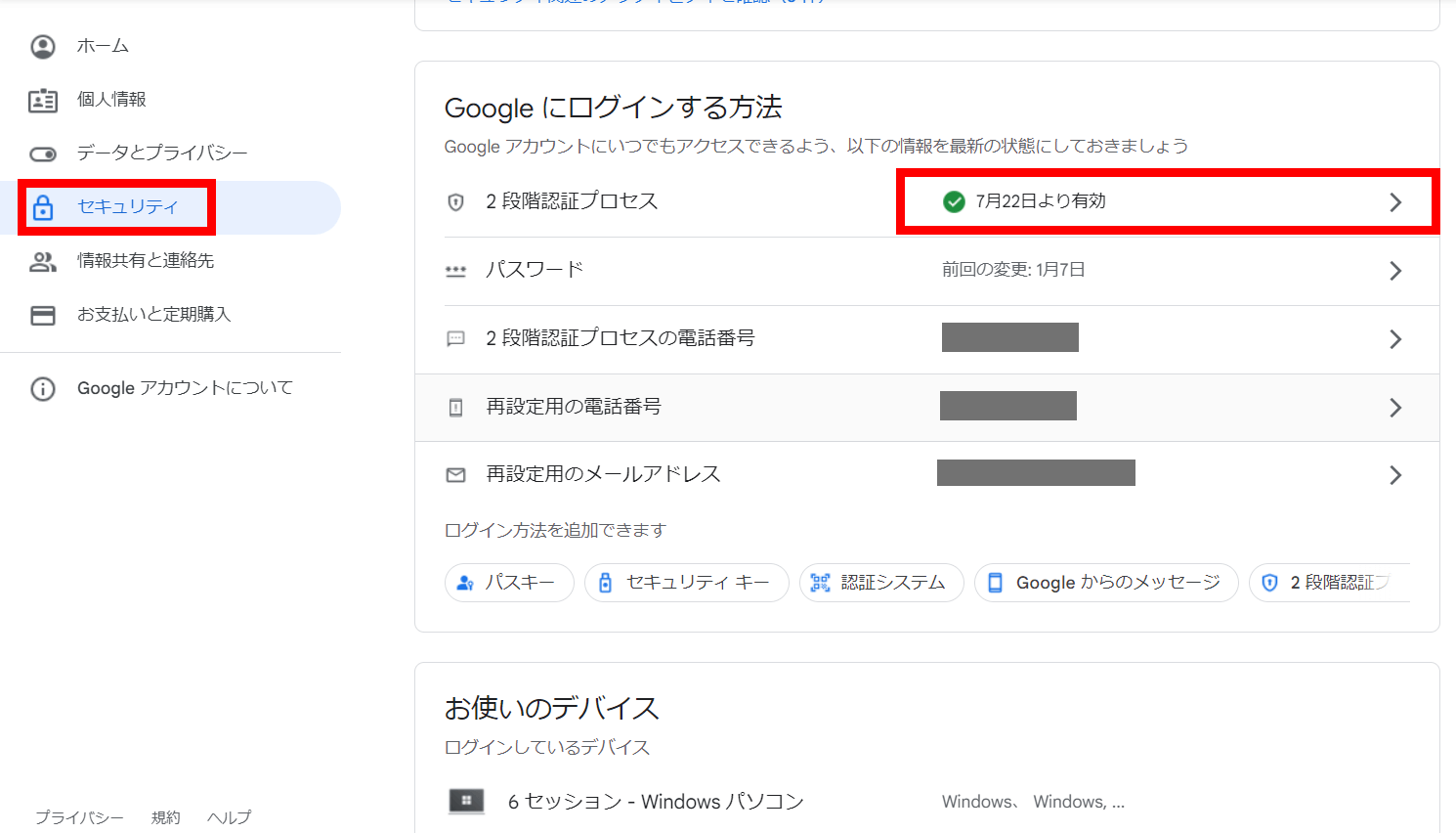Viewport: 1456px width, 833px height.
Task: Click the phone icon beside 再設定用の電話番号
Action: 455,408
